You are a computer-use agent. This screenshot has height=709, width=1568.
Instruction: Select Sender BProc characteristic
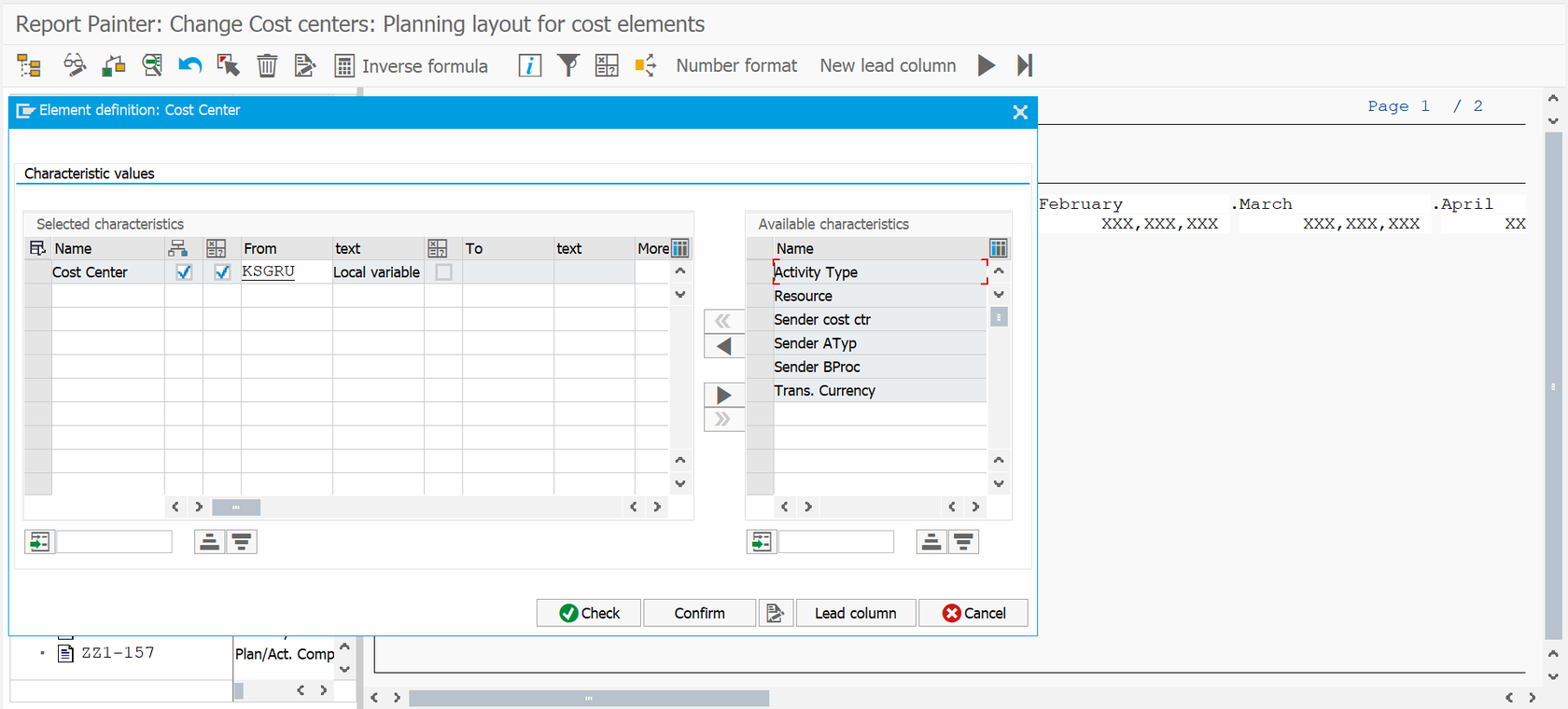[x=879, y=367]
